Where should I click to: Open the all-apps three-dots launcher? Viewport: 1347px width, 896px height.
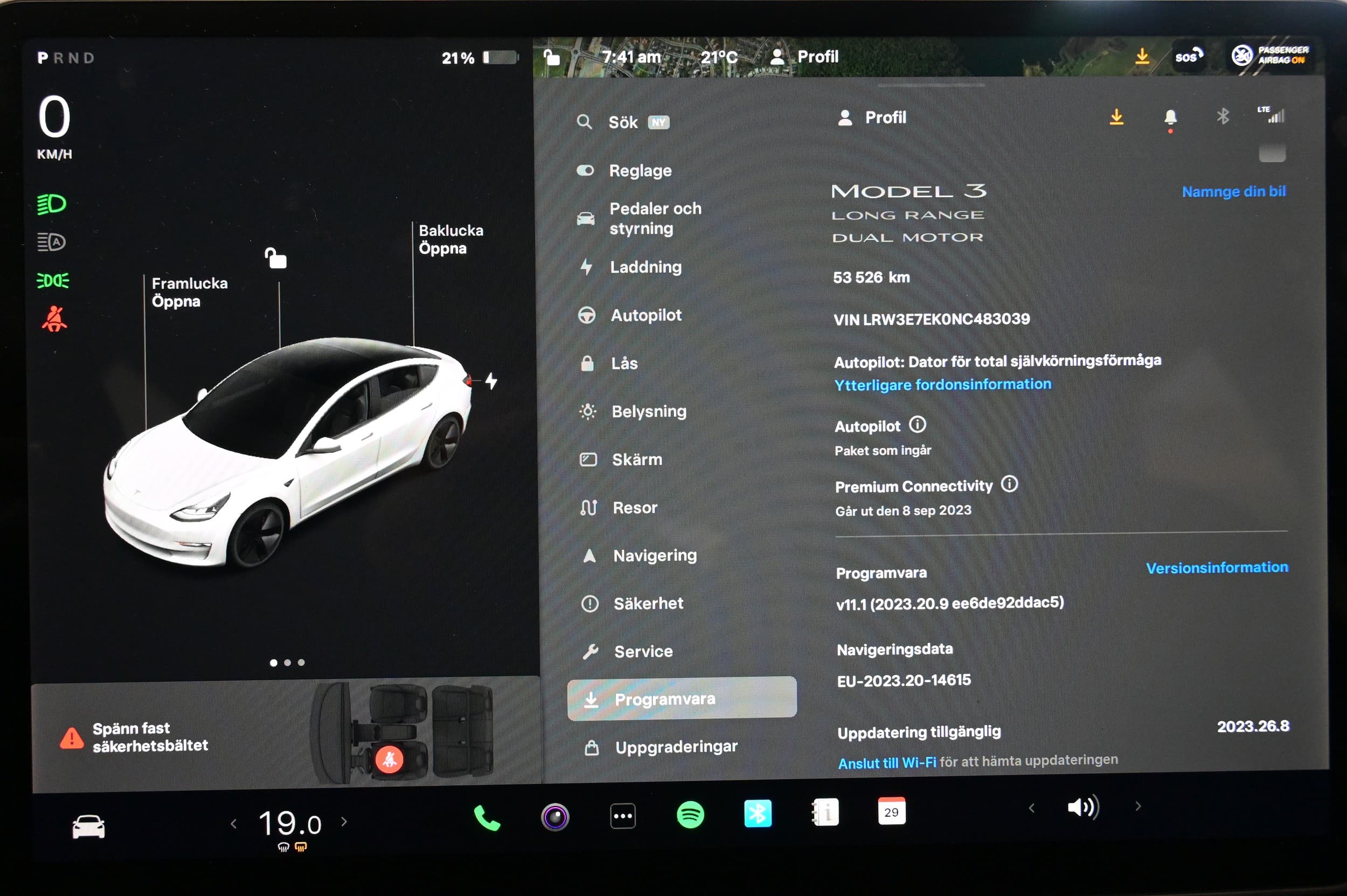pos(622,816)
